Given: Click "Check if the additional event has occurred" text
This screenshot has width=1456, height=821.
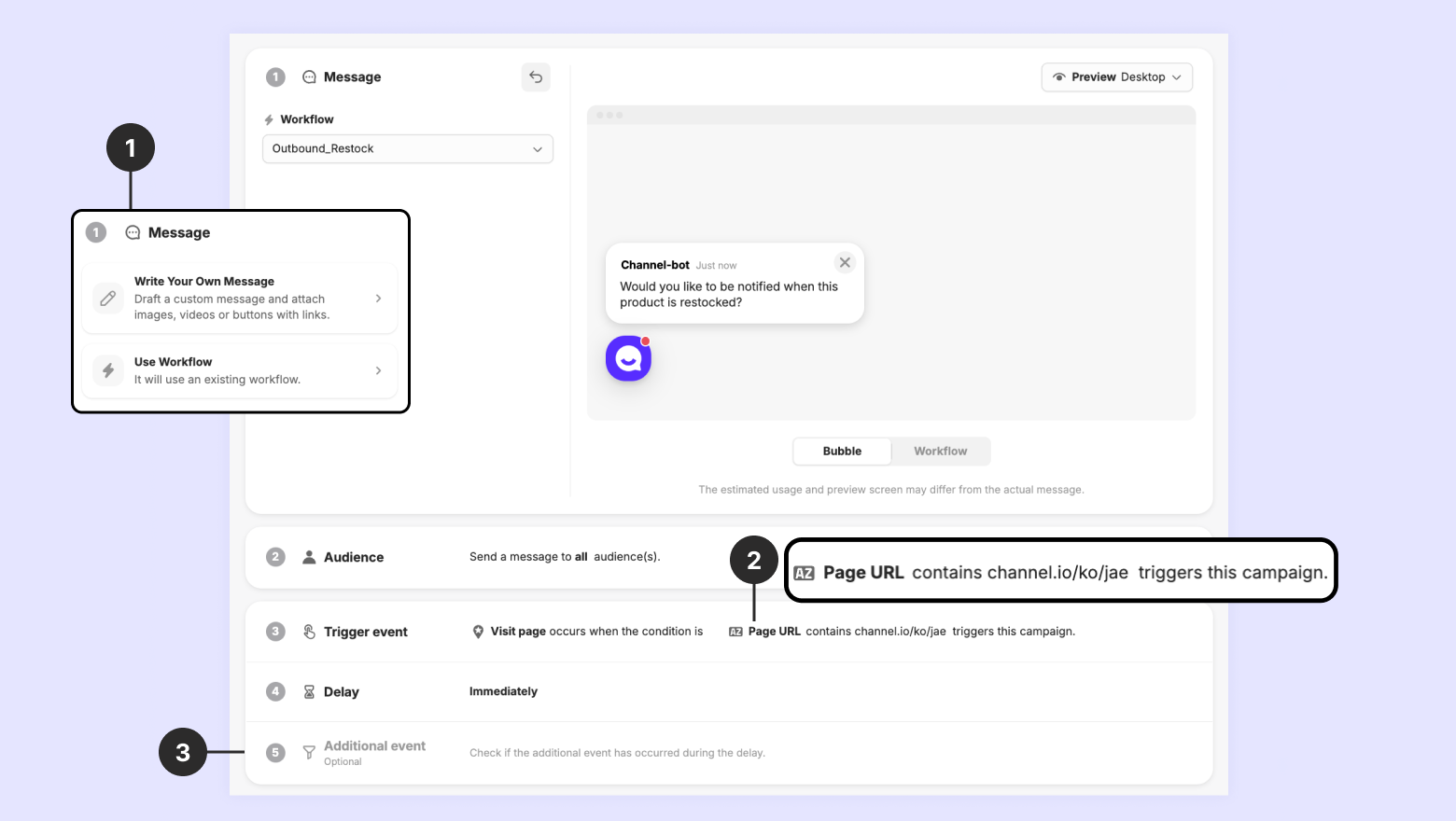Looking at the screenshot, I should (x=617, y=753).
